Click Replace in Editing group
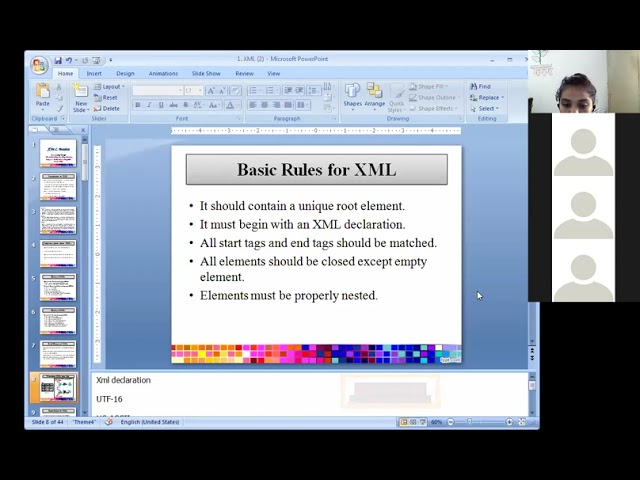Viewport: 640px width, 480px height. click(487, 98)
